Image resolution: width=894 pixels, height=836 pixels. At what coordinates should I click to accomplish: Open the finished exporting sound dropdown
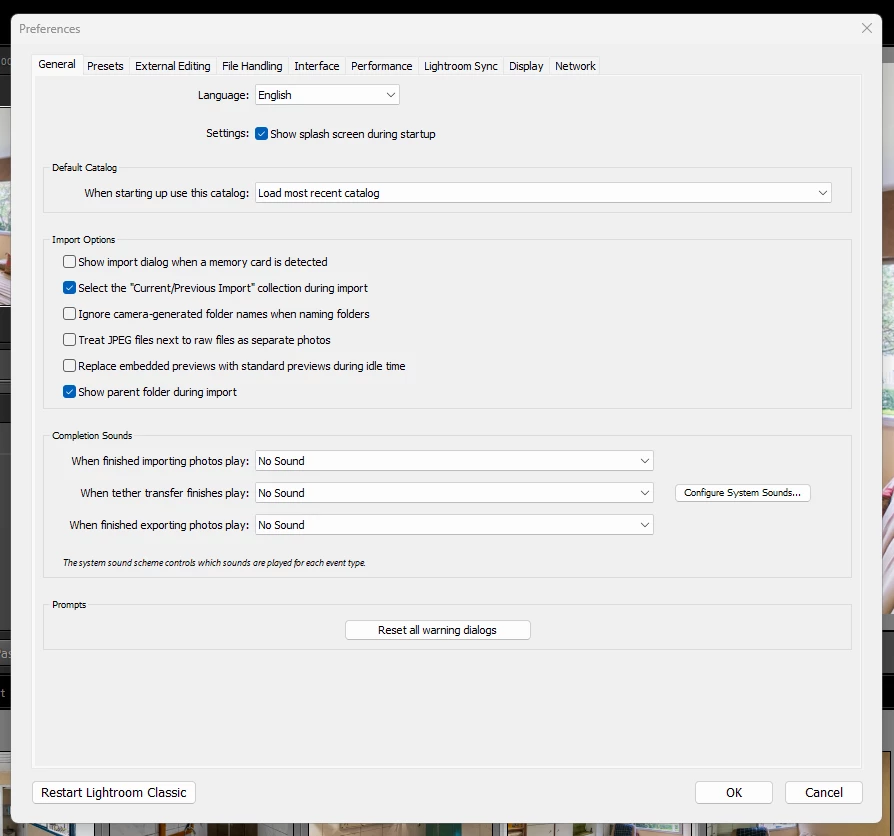tap(454, 525)
